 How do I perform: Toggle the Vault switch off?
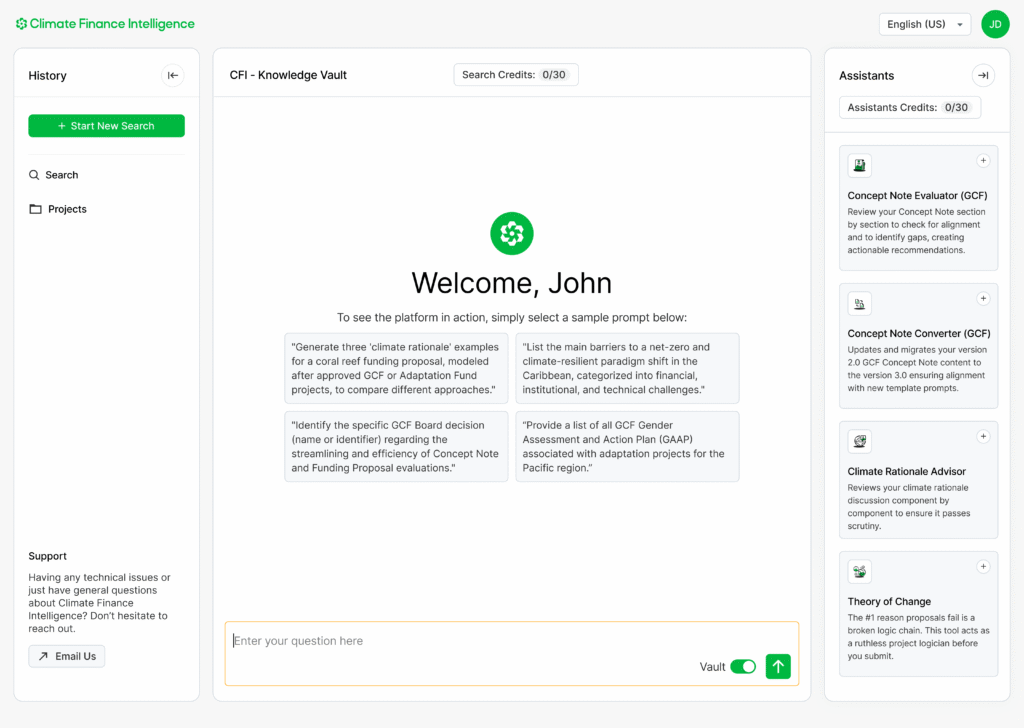click(x=743, y=667)
